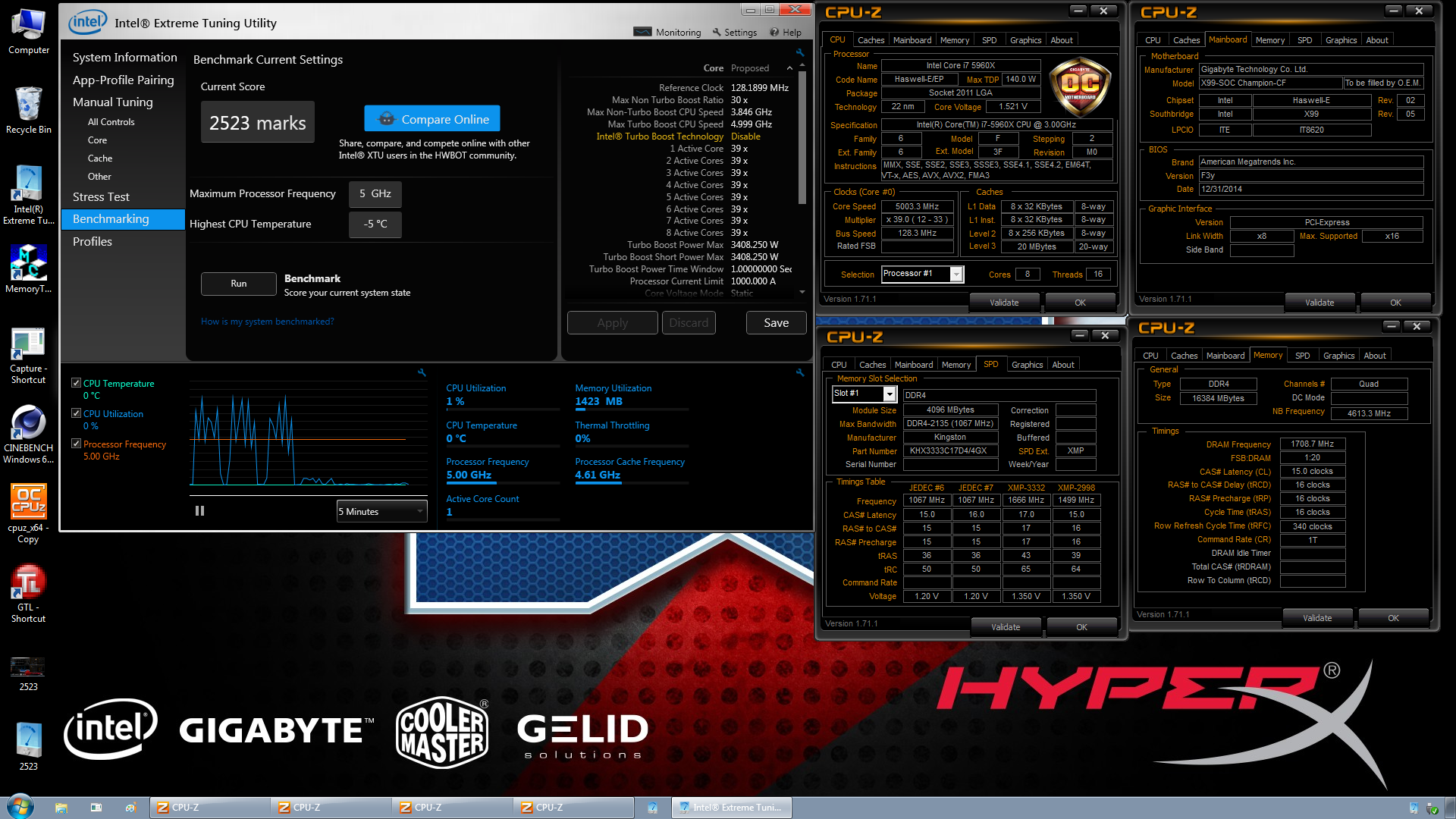Switch to Memory tab in Mainboard CPU-Z window
The height and width of the screenshot is (819, 1456).
tap(1269, 40)
